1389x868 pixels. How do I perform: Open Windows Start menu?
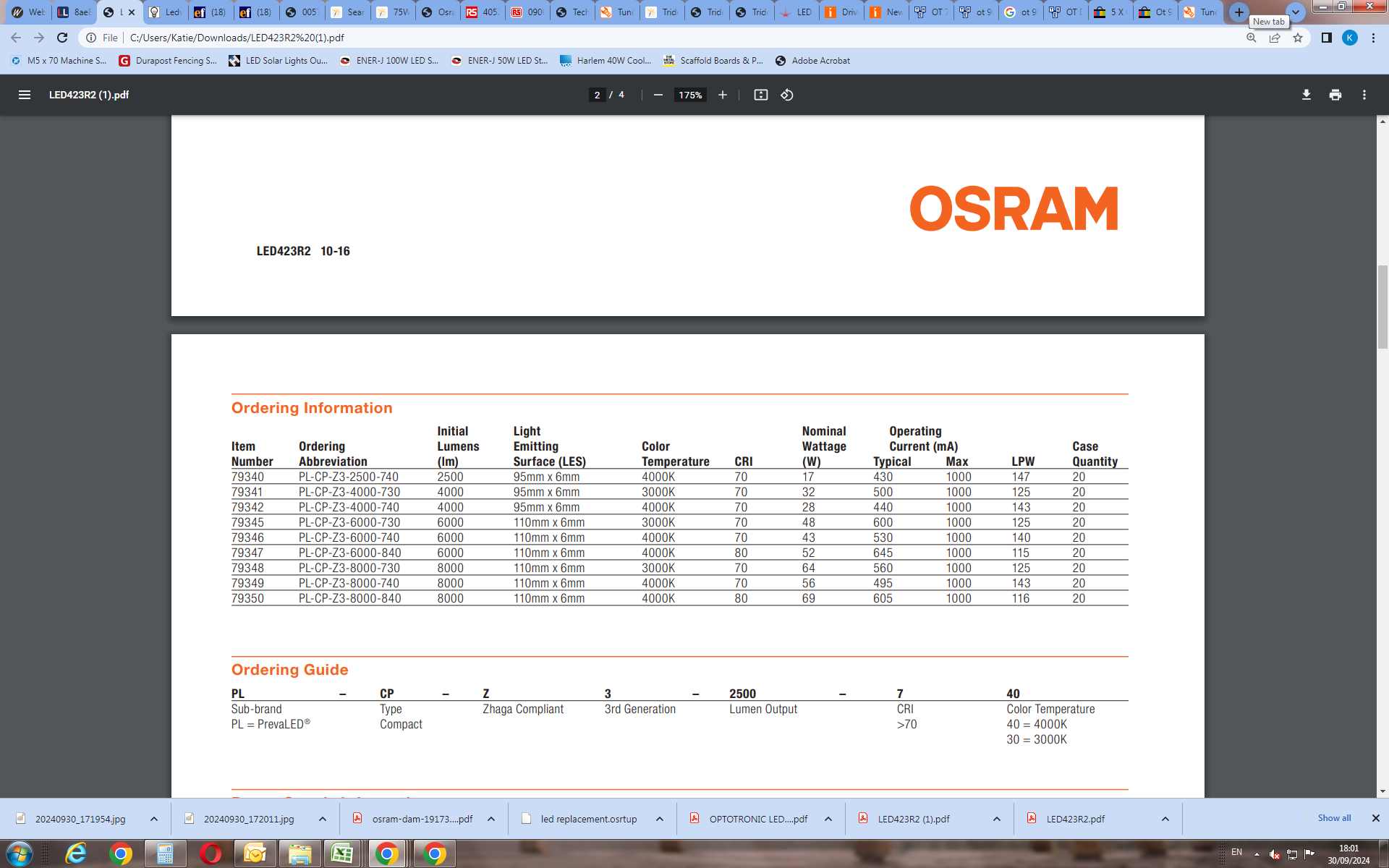coord(19,854)
